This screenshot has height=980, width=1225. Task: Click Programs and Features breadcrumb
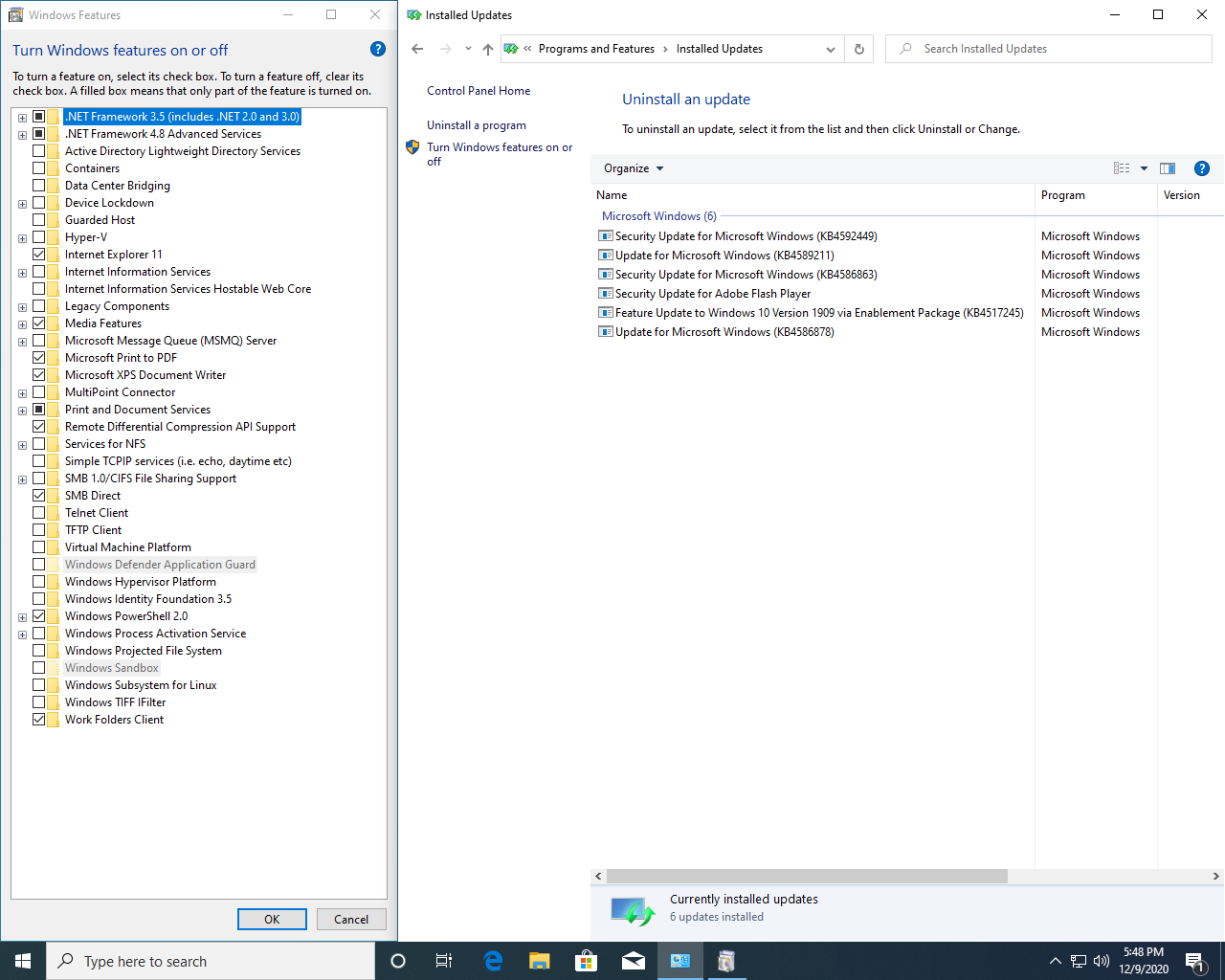coord(596,49)
